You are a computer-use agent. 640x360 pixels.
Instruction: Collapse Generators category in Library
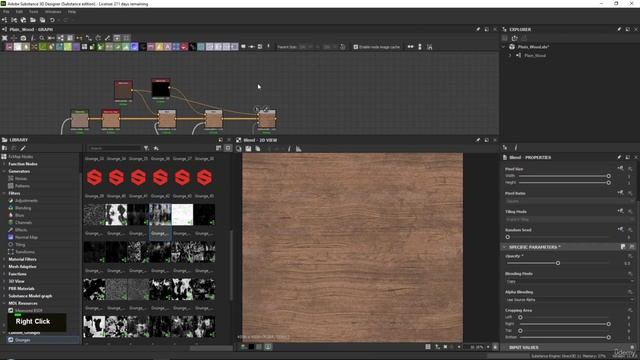[x=4, y=171]
